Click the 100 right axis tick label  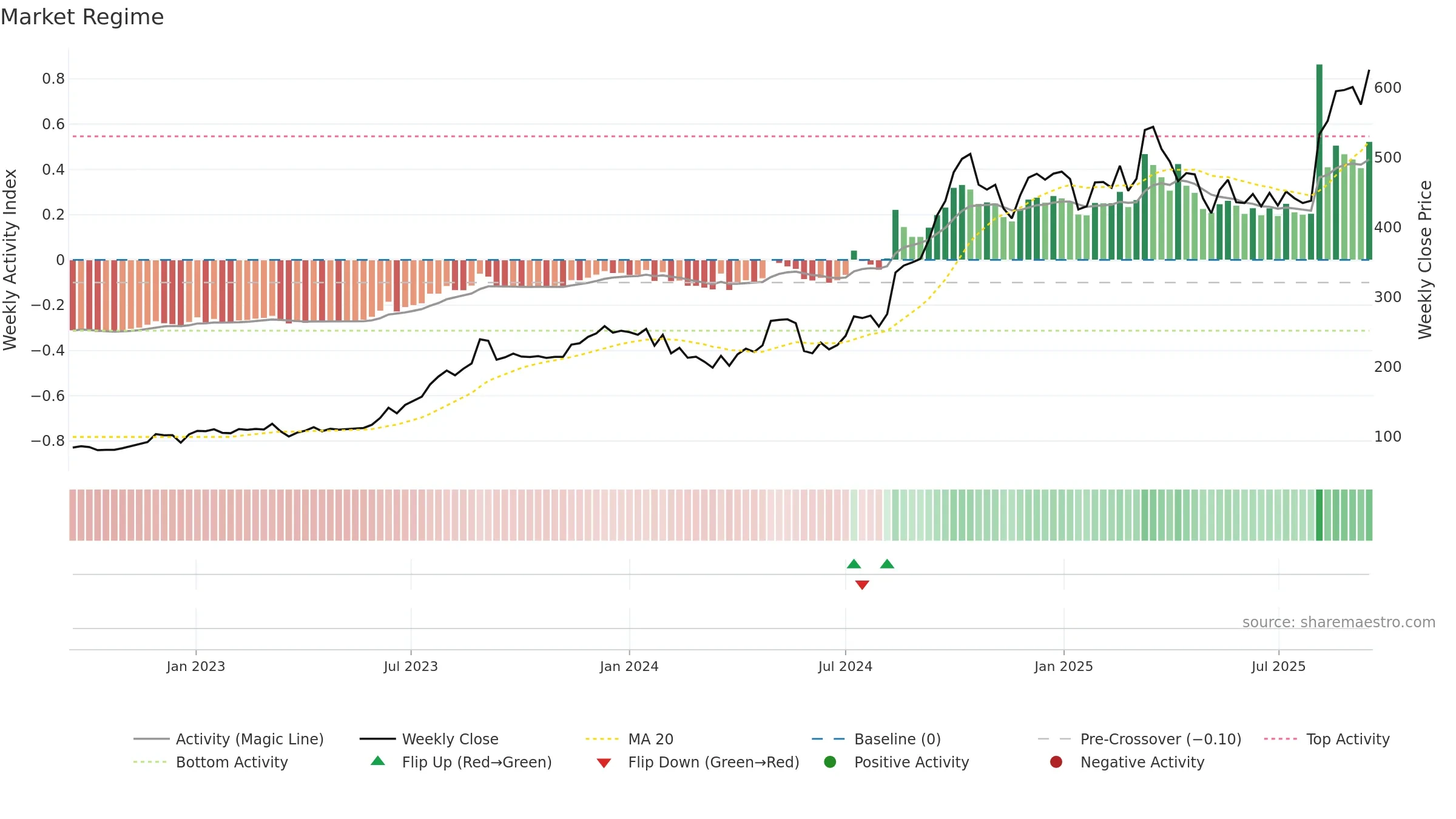coord(1388,436)
